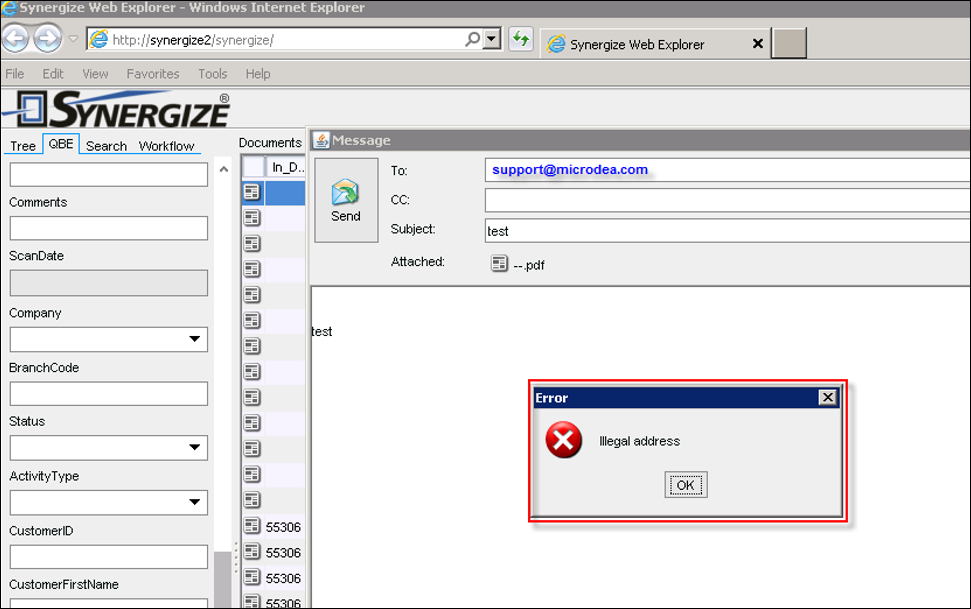The image size is (971, 609).
Task: Click the To address field
Action: click(728, 170)
